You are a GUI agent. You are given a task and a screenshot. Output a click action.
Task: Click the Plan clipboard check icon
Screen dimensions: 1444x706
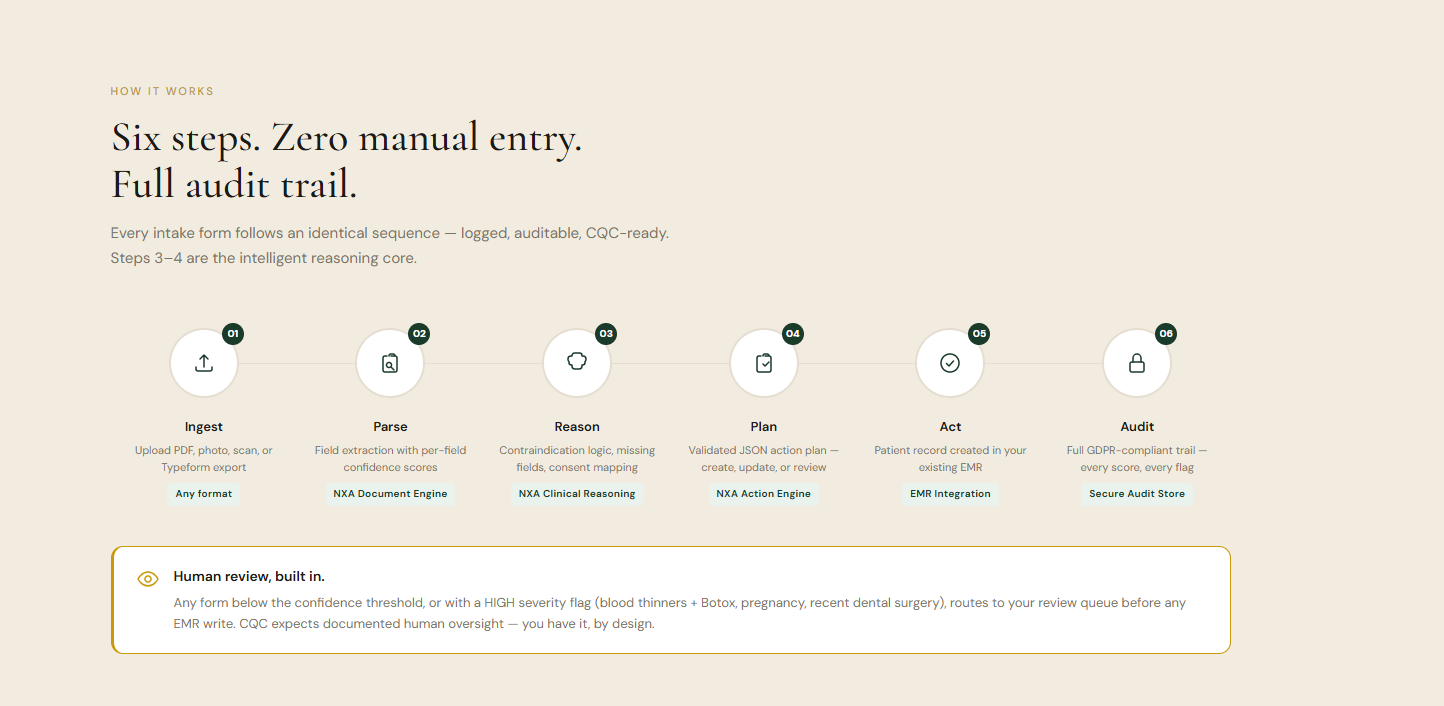tap(764, 363)
